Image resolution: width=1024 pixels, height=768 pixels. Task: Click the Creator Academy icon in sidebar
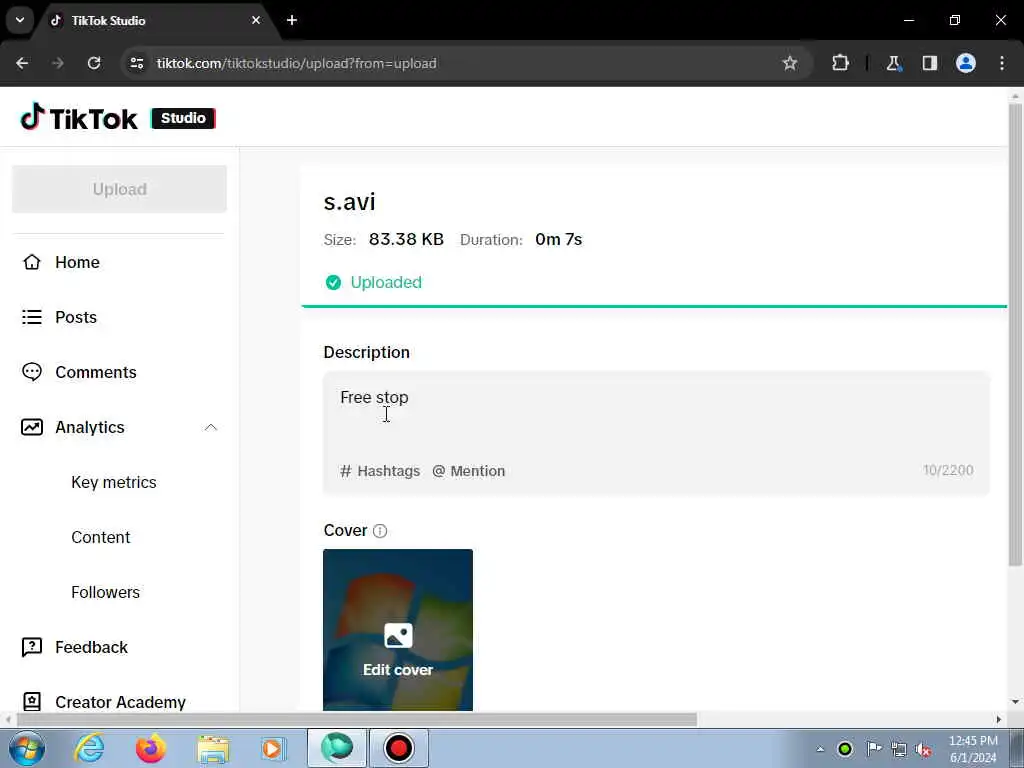point(31,701)
